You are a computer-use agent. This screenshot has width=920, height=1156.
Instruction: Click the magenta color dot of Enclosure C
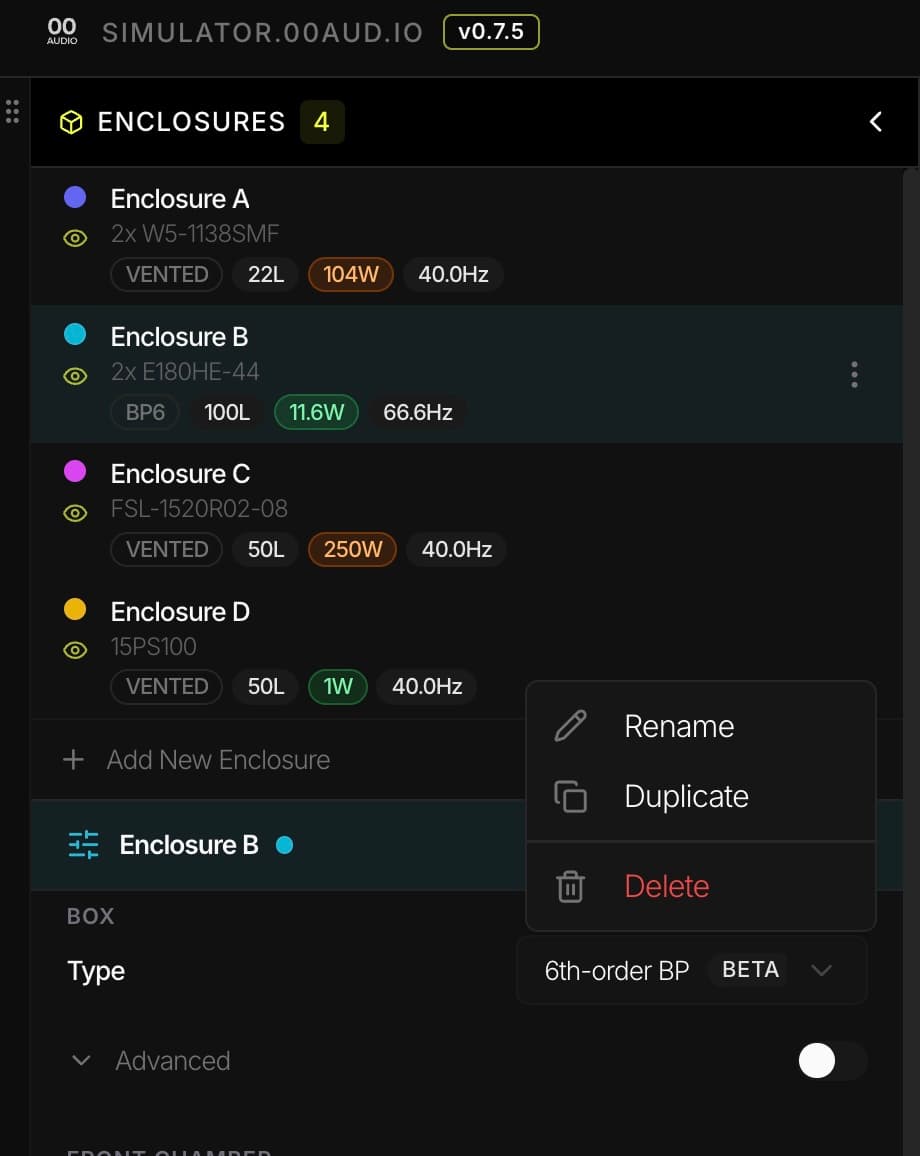(x=75, y=472)
